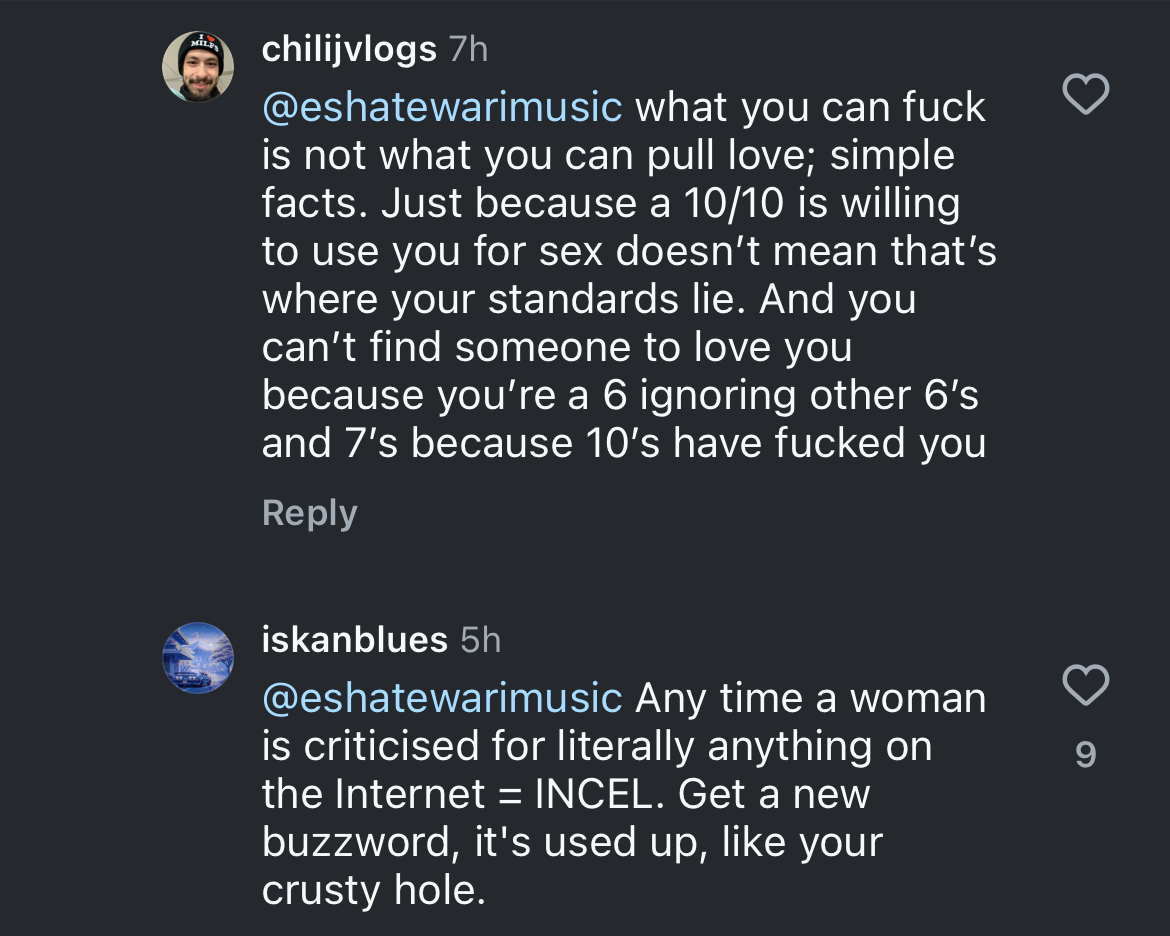Select the iskanblues comment body text
The image size is (1170, 936).
pos(600,794)
